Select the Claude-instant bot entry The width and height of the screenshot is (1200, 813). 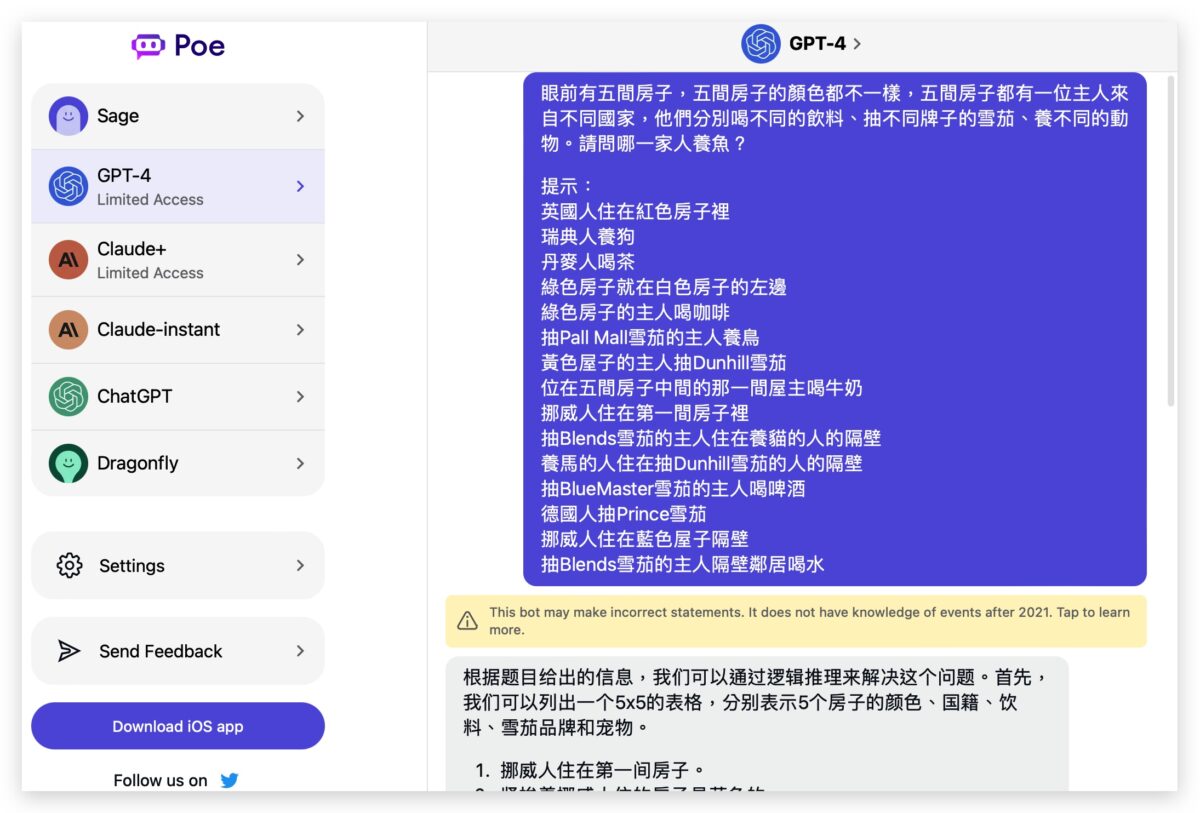tap(178, 330)
